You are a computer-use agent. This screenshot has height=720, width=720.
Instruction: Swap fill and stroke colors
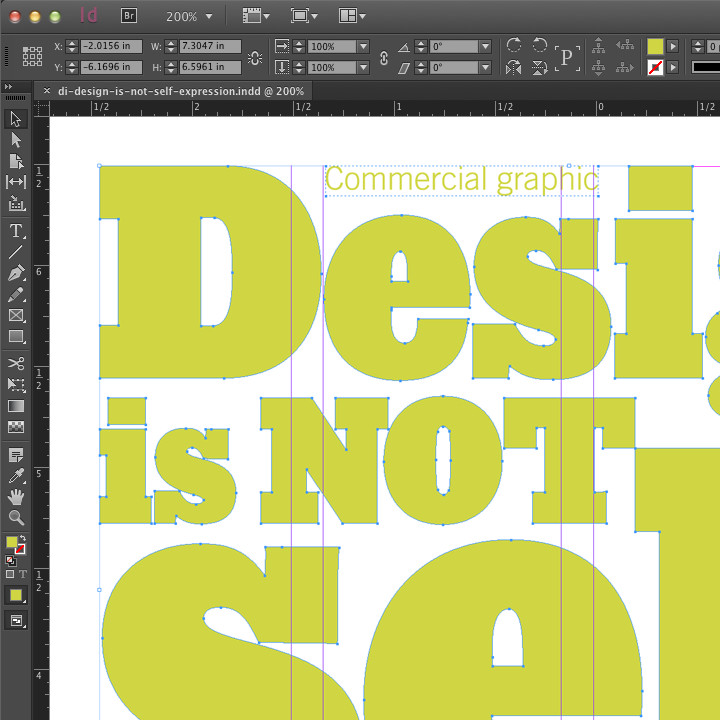[x=23, y=538]
